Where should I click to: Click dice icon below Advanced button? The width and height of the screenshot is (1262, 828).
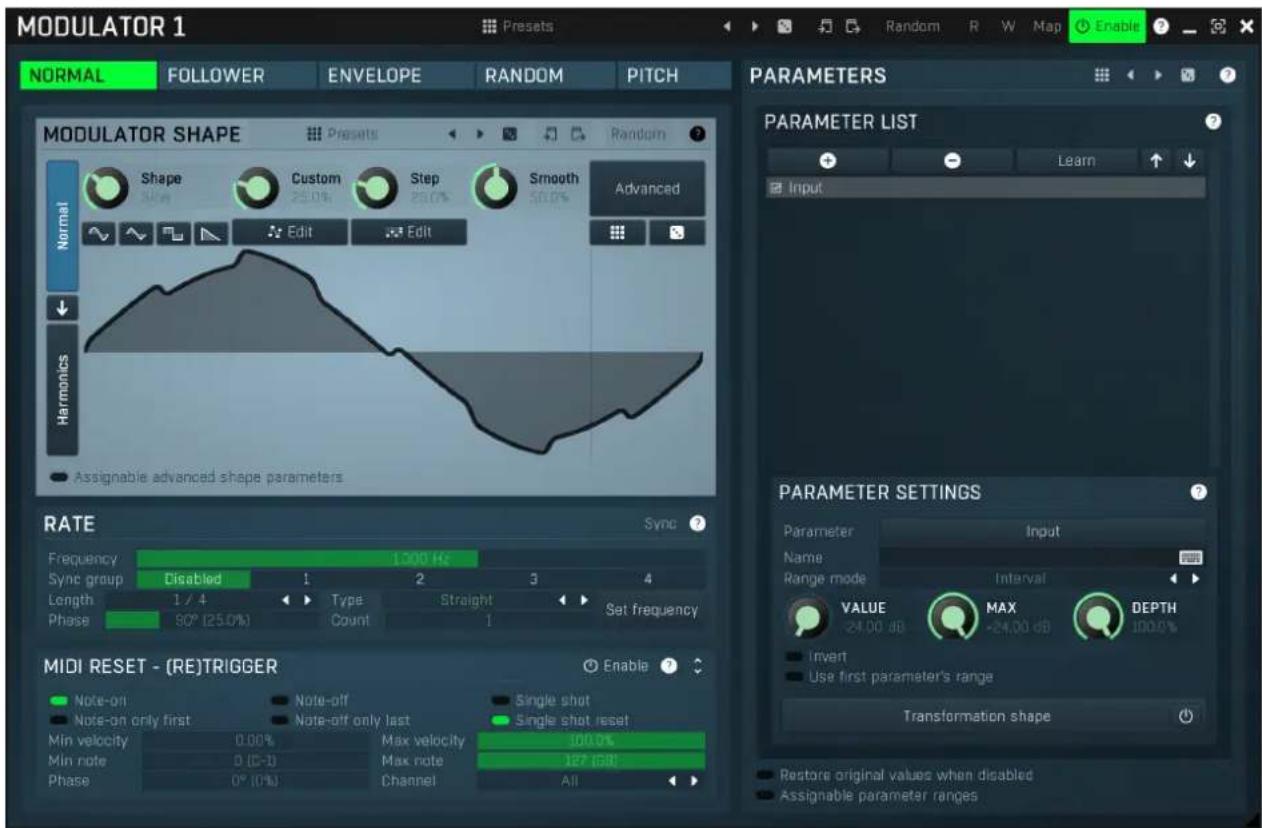[x=677, y=232]
